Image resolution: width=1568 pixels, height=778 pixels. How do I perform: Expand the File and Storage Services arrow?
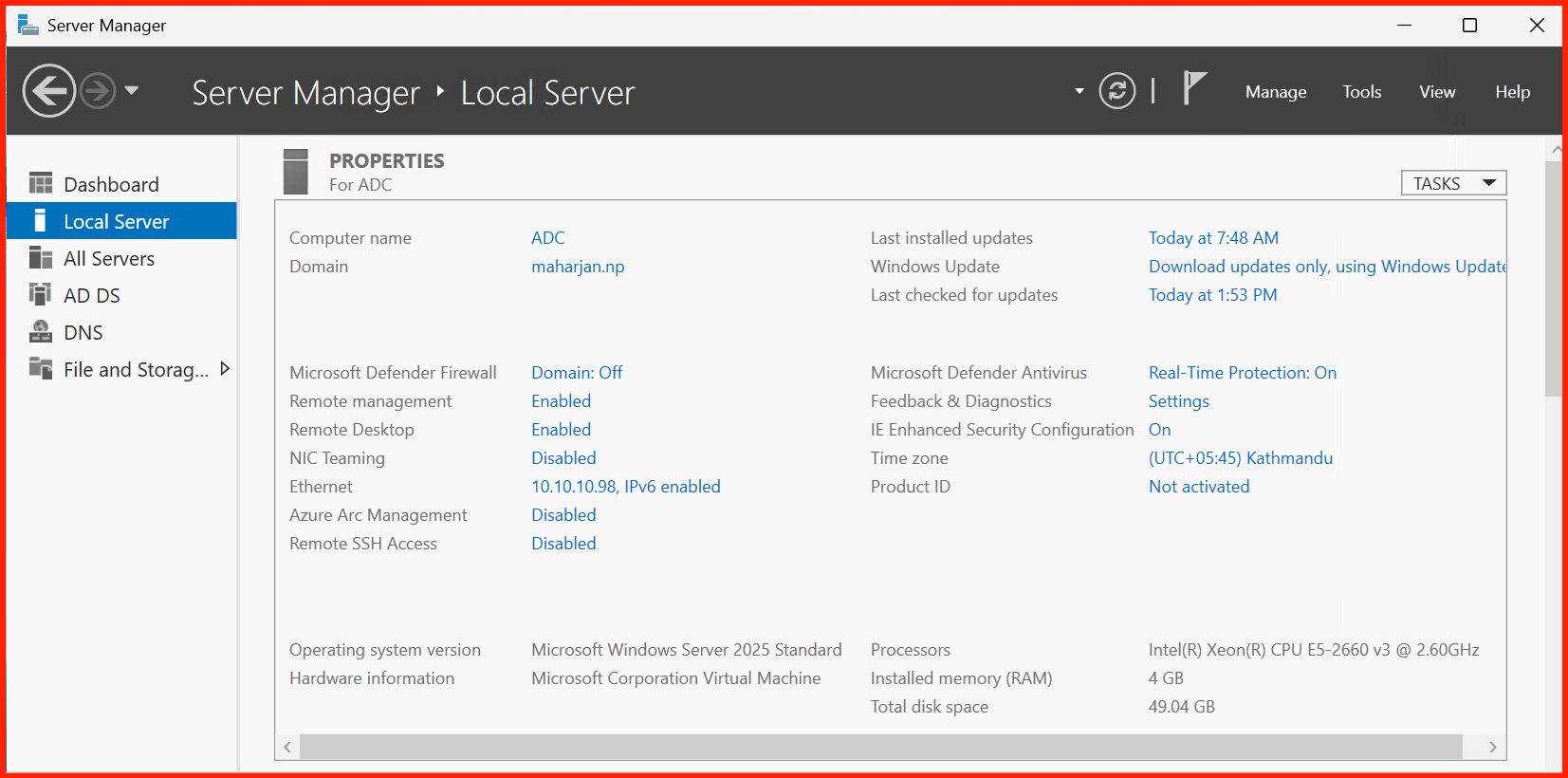[225, 368]
